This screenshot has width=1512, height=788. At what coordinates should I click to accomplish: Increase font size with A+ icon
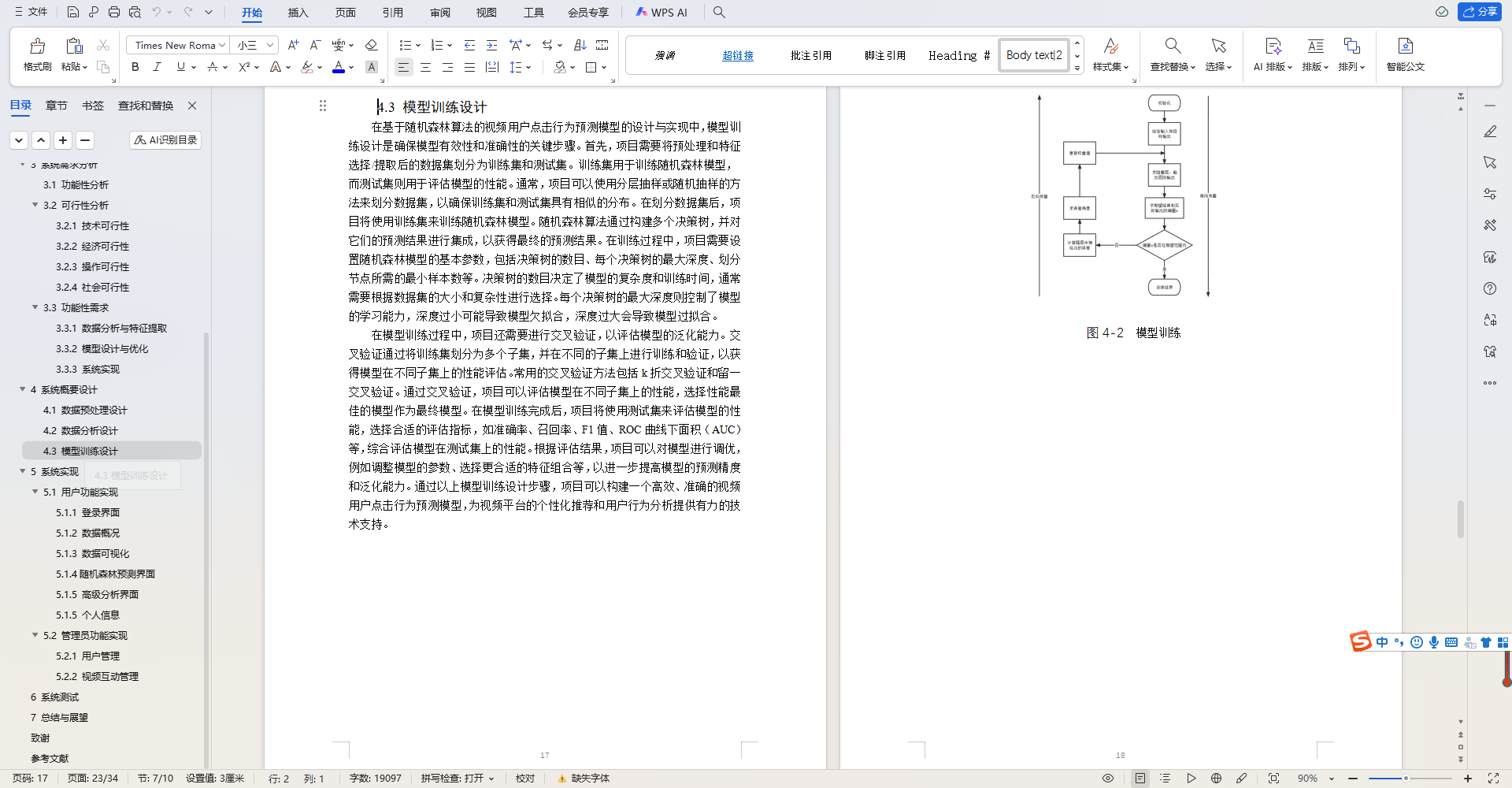click(293, 45)
